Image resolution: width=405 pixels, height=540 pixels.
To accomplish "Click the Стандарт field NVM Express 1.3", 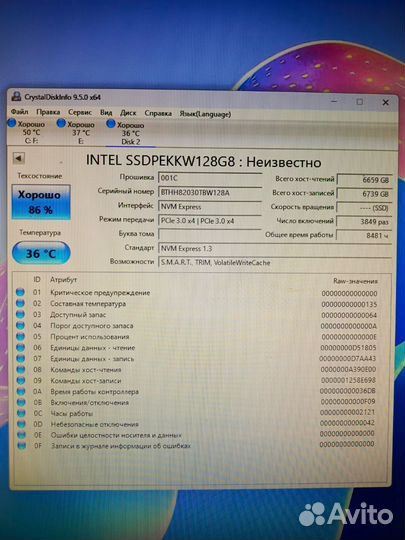I will (x=275, y=248).
